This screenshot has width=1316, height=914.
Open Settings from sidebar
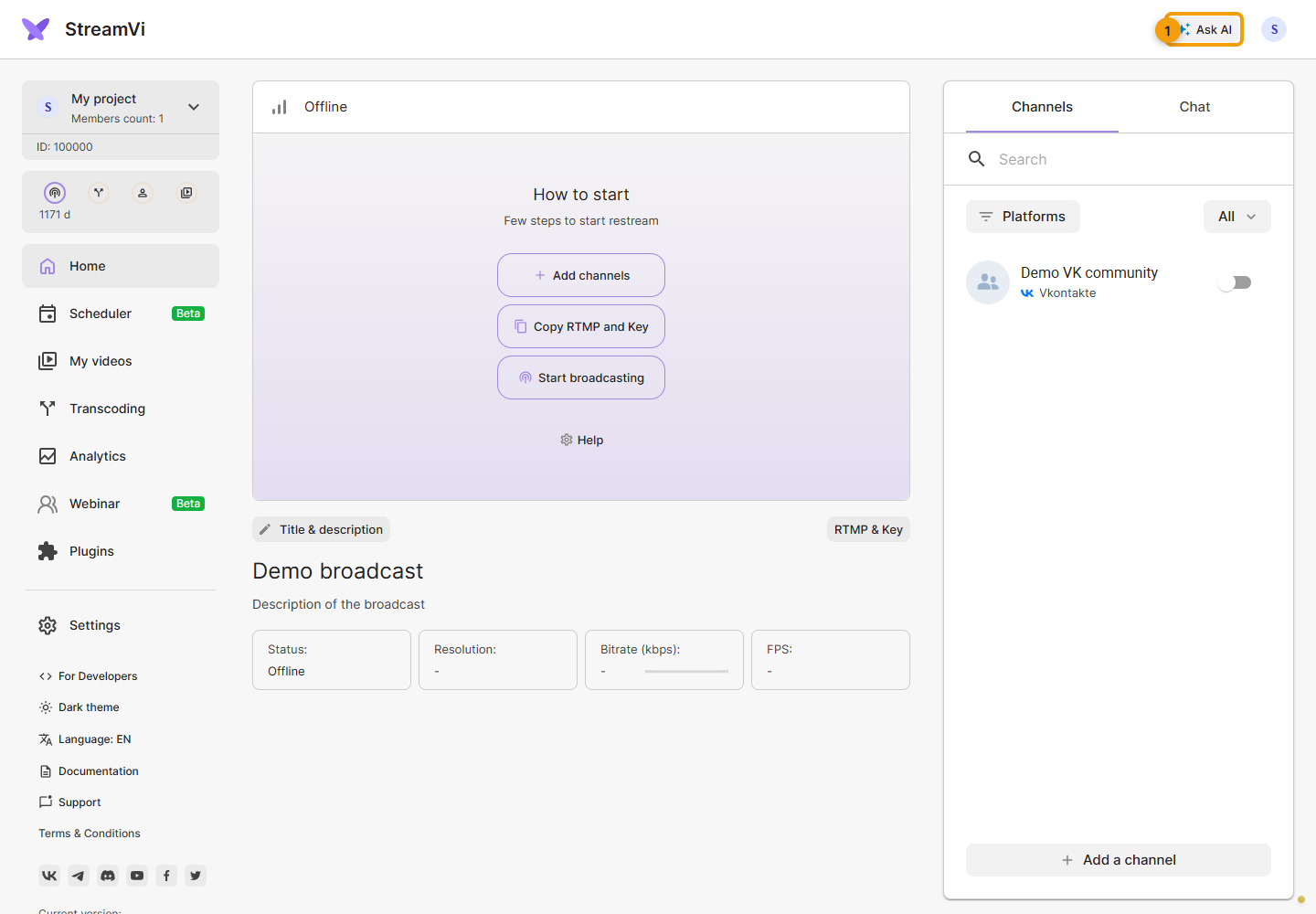click(121, 625)
